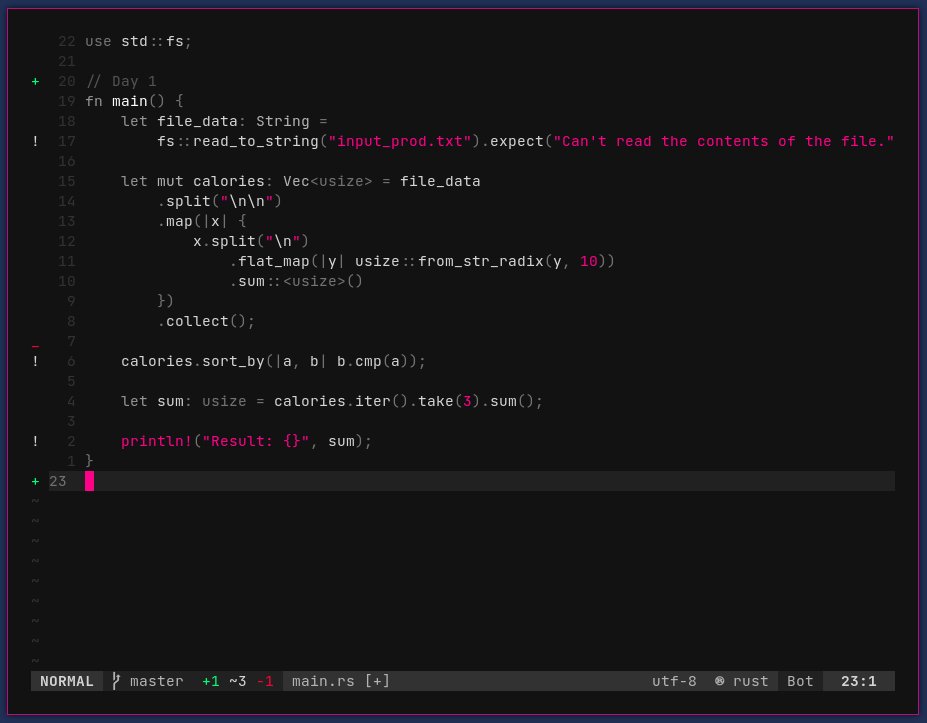Click the diagnostic warning sign beside line 6
The width and height of the screenshot is (927, 723).
point(35,361)
